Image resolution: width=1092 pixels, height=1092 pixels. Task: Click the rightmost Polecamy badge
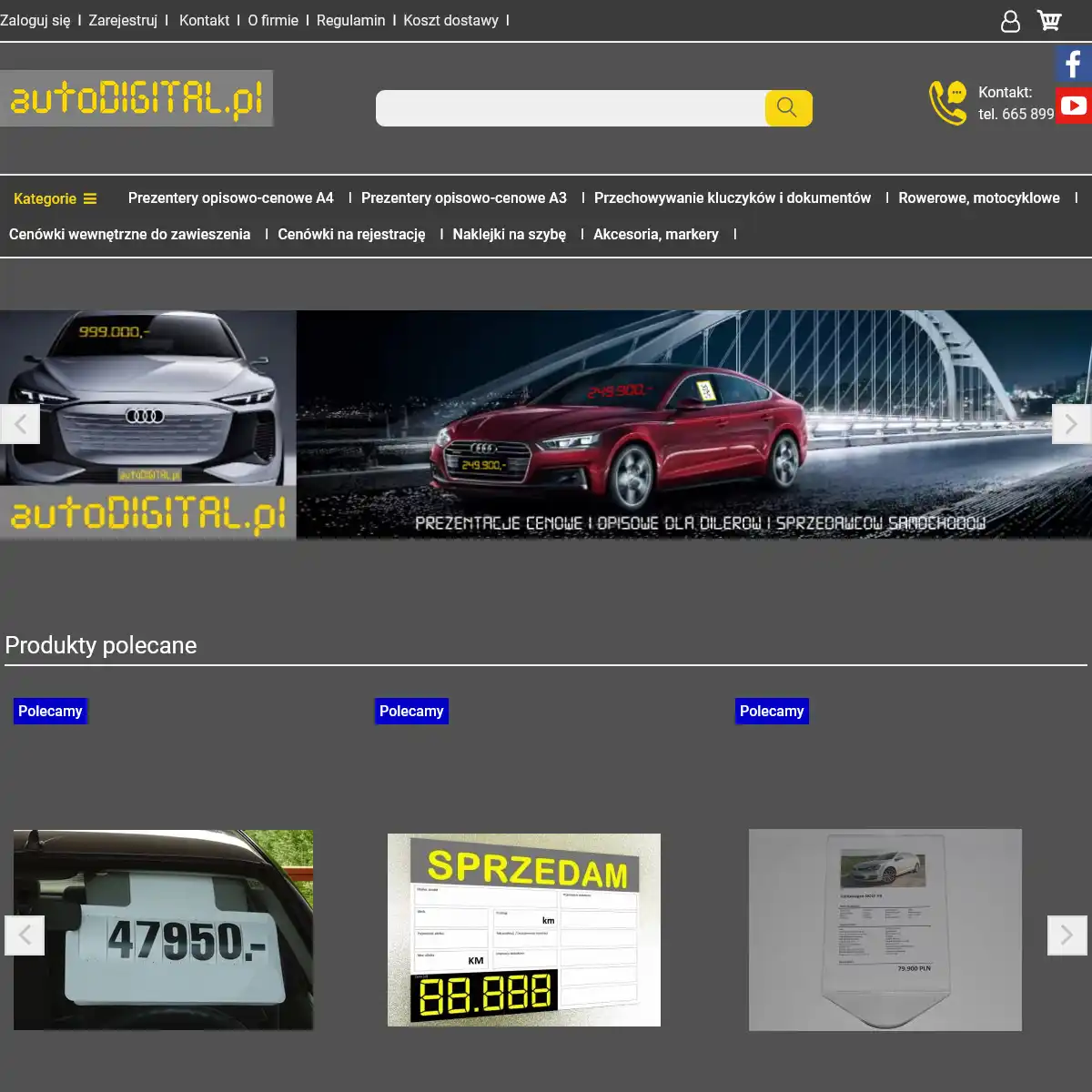coord(771,711)
